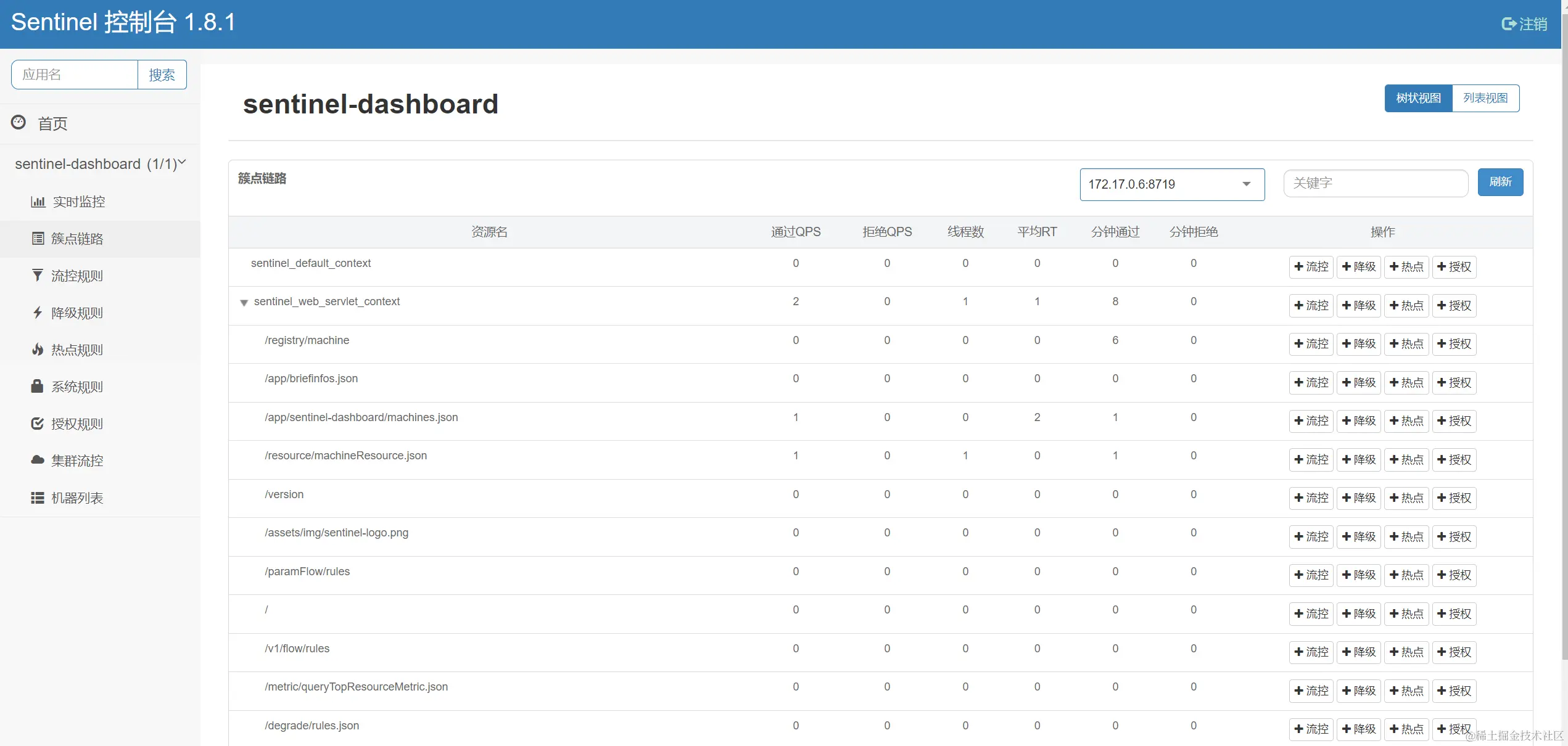Click the 刷新 refresh button
Image resolution: width=1568 pixels, height=746 pixels.
tap(1500, 182)
